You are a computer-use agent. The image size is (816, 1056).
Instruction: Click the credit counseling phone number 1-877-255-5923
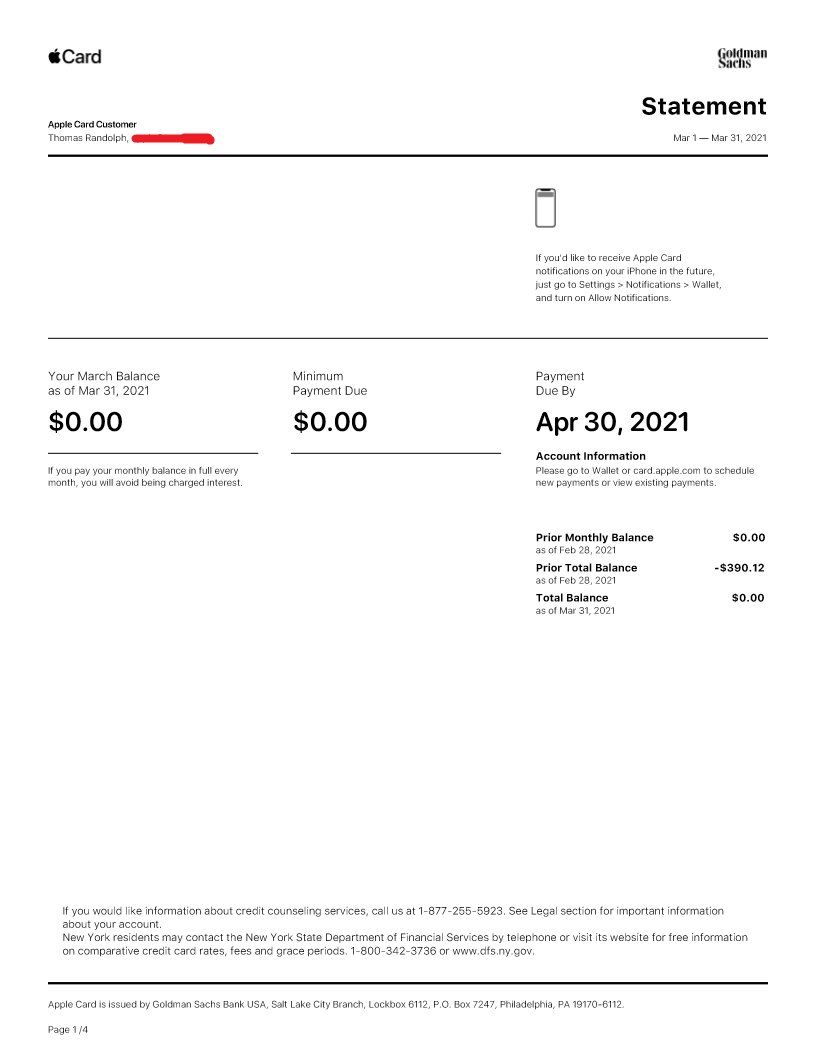coord(461,911)
